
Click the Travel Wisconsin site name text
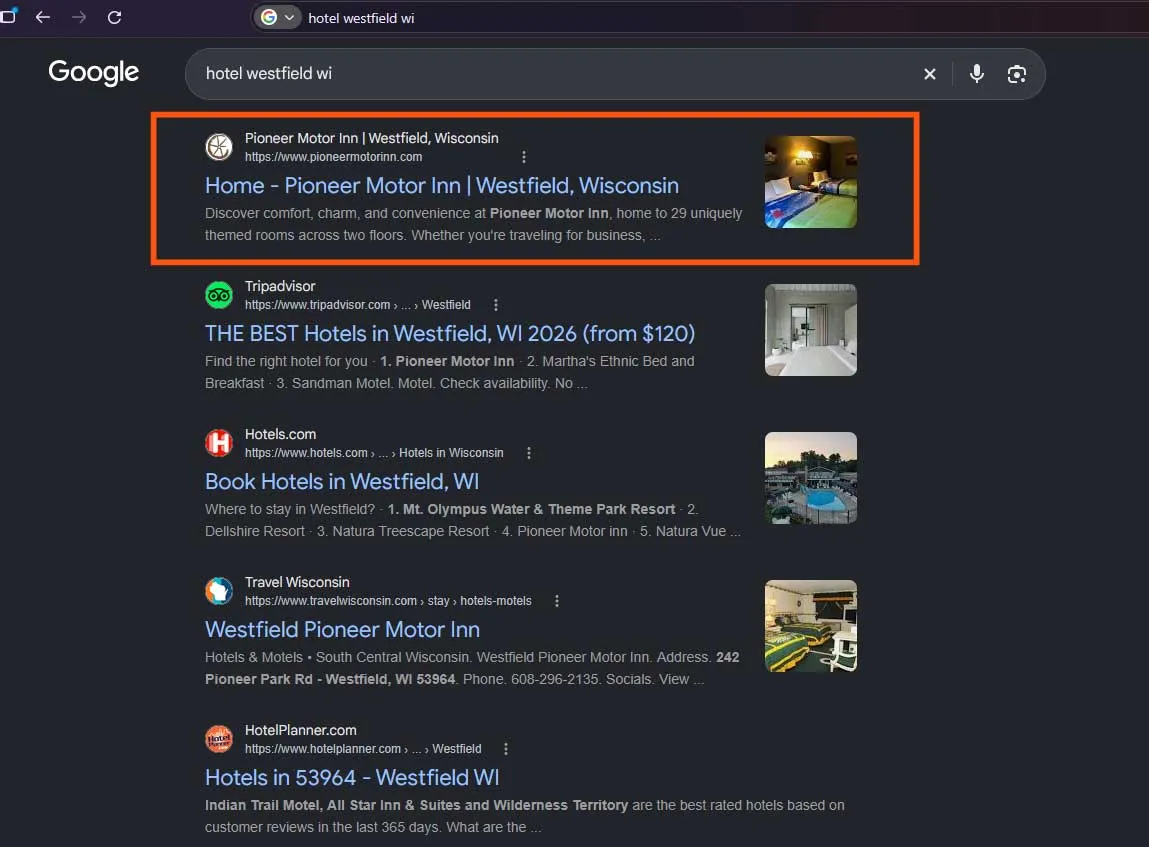[297, 582]
